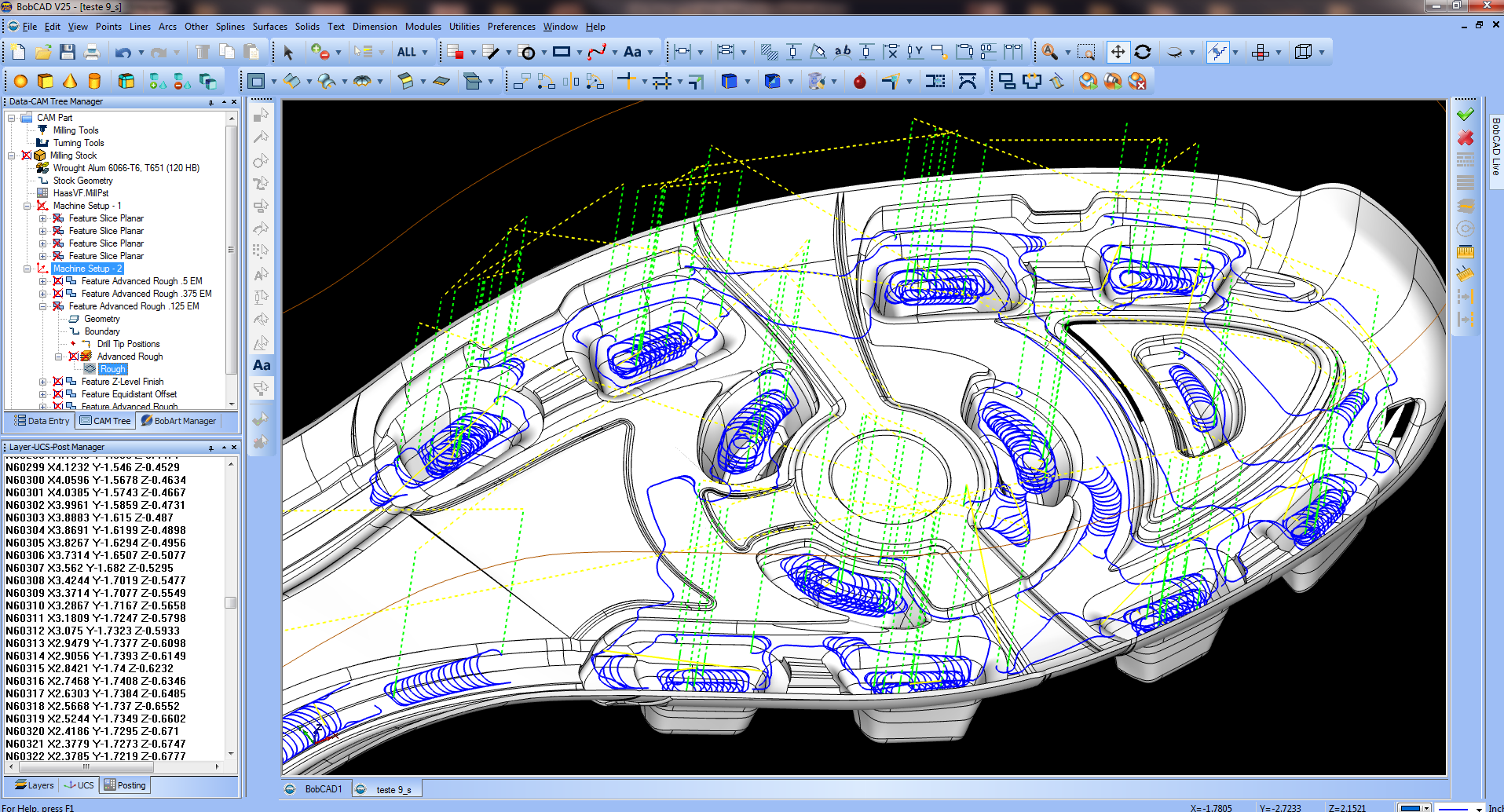Switch to the BobCAD1 document tab
The width and height of the screenshot is (1504, 812).
pyautogui.click(x=315, y=789)
